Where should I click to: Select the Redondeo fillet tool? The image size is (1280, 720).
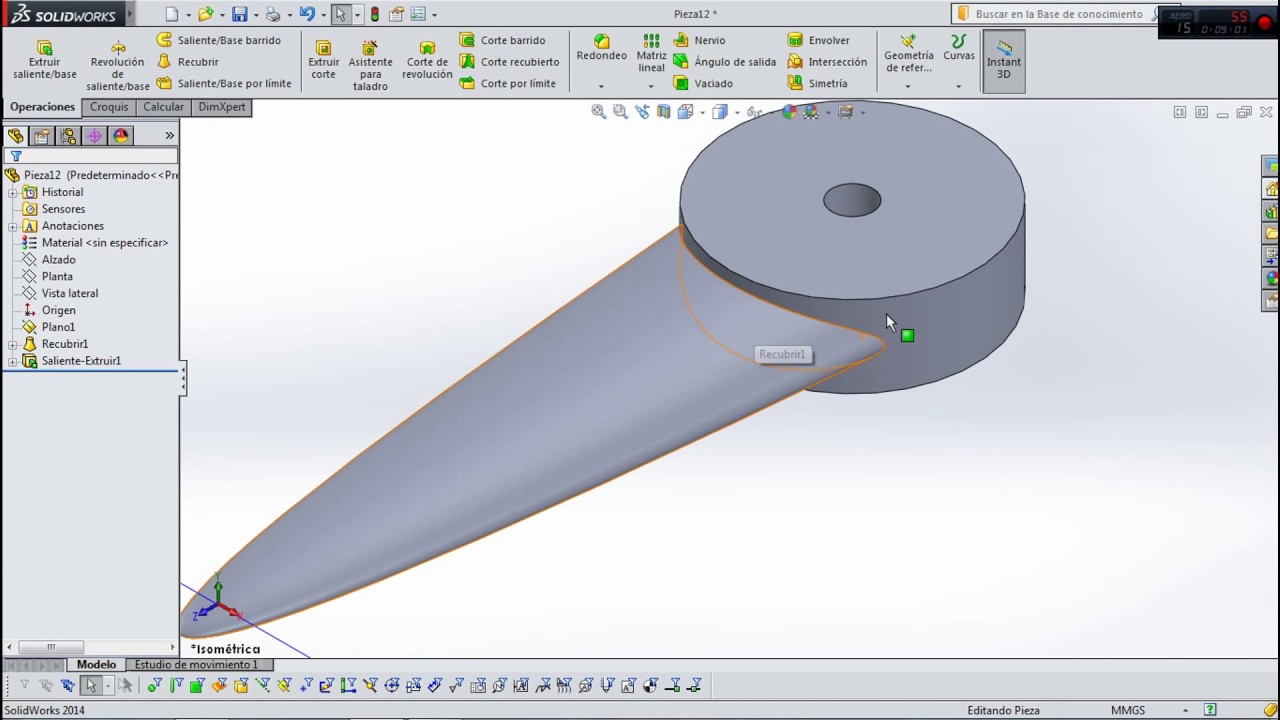coord(601,47)
